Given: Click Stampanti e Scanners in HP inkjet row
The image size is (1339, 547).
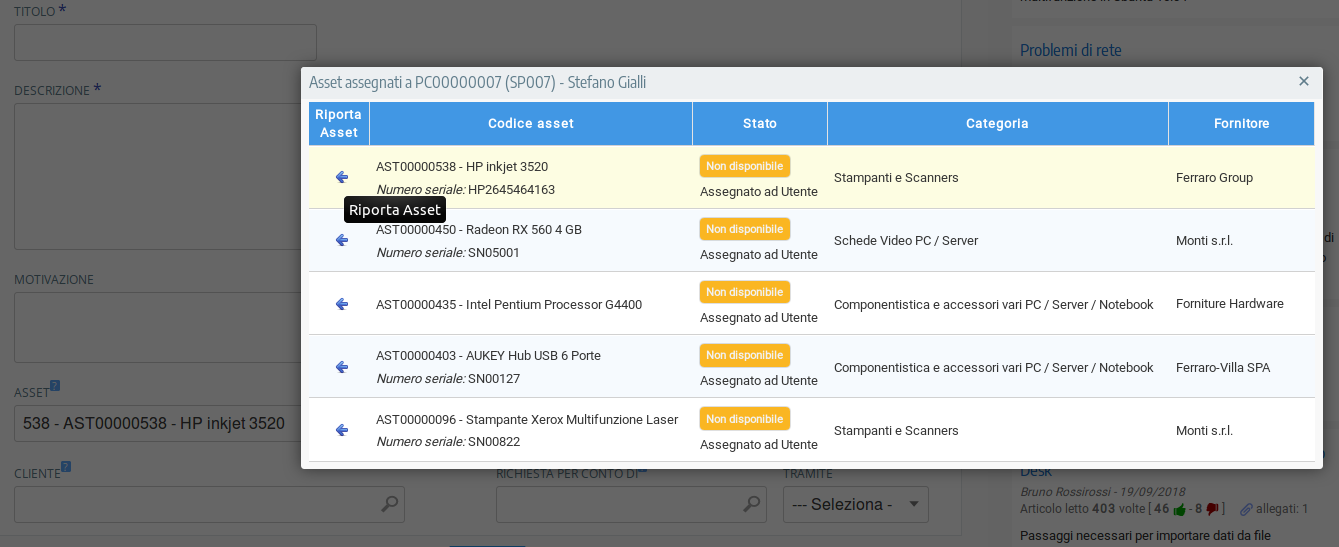Looking at the screenshot, I should coord(896,178).
